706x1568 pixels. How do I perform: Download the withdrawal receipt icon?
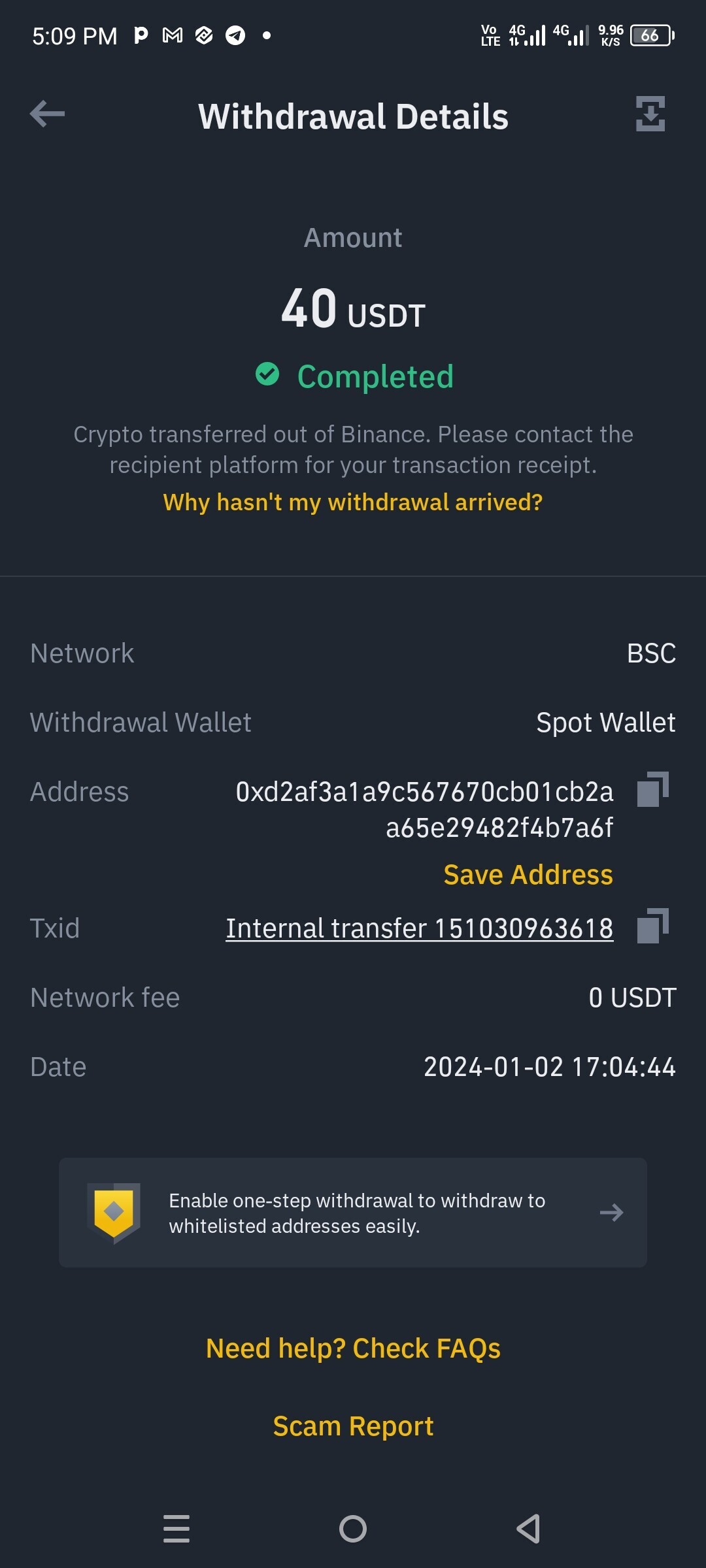[x=650, y=114]
